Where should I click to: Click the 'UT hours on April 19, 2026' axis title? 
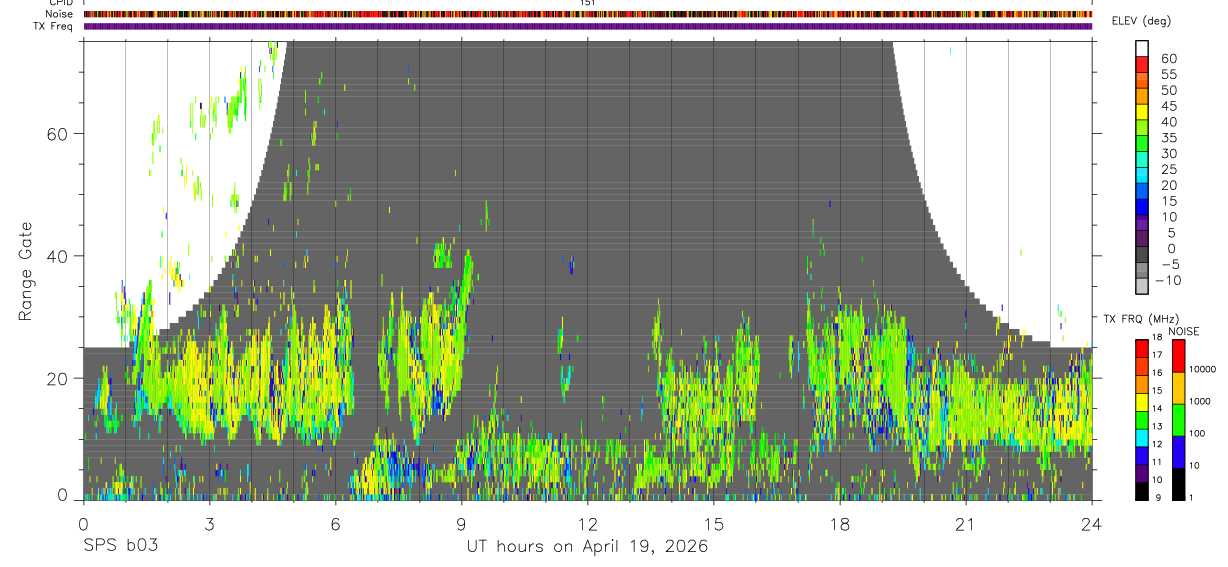(x=587, y=547)
